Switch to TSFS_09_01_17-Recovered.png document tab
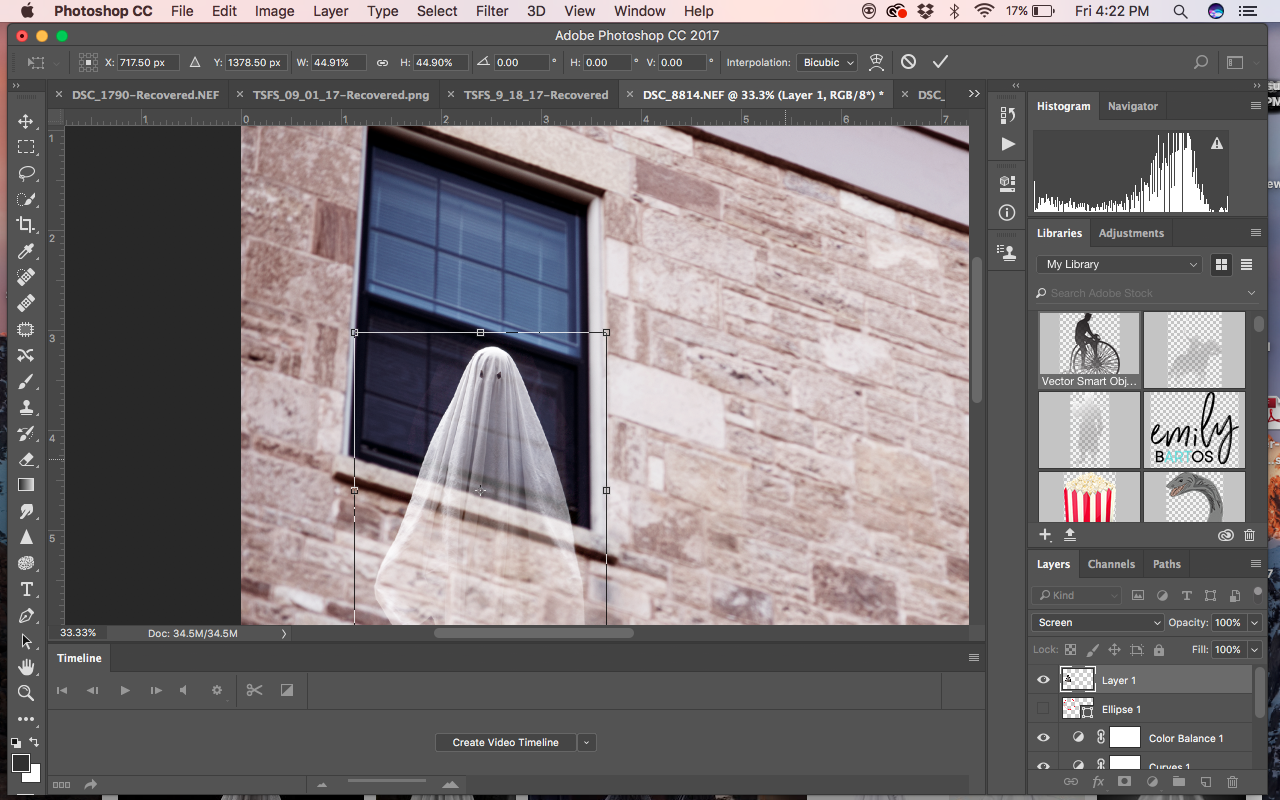This screenshot has width=1280, height=800. 341,95
